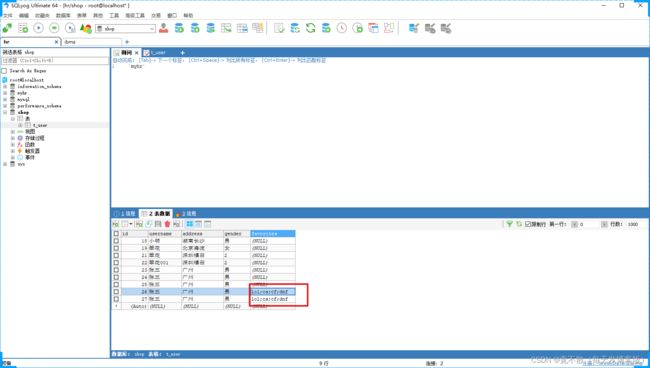Screen dimensions: 650x368
Task: Close the hr connection tab
Action: pos(56,42)
